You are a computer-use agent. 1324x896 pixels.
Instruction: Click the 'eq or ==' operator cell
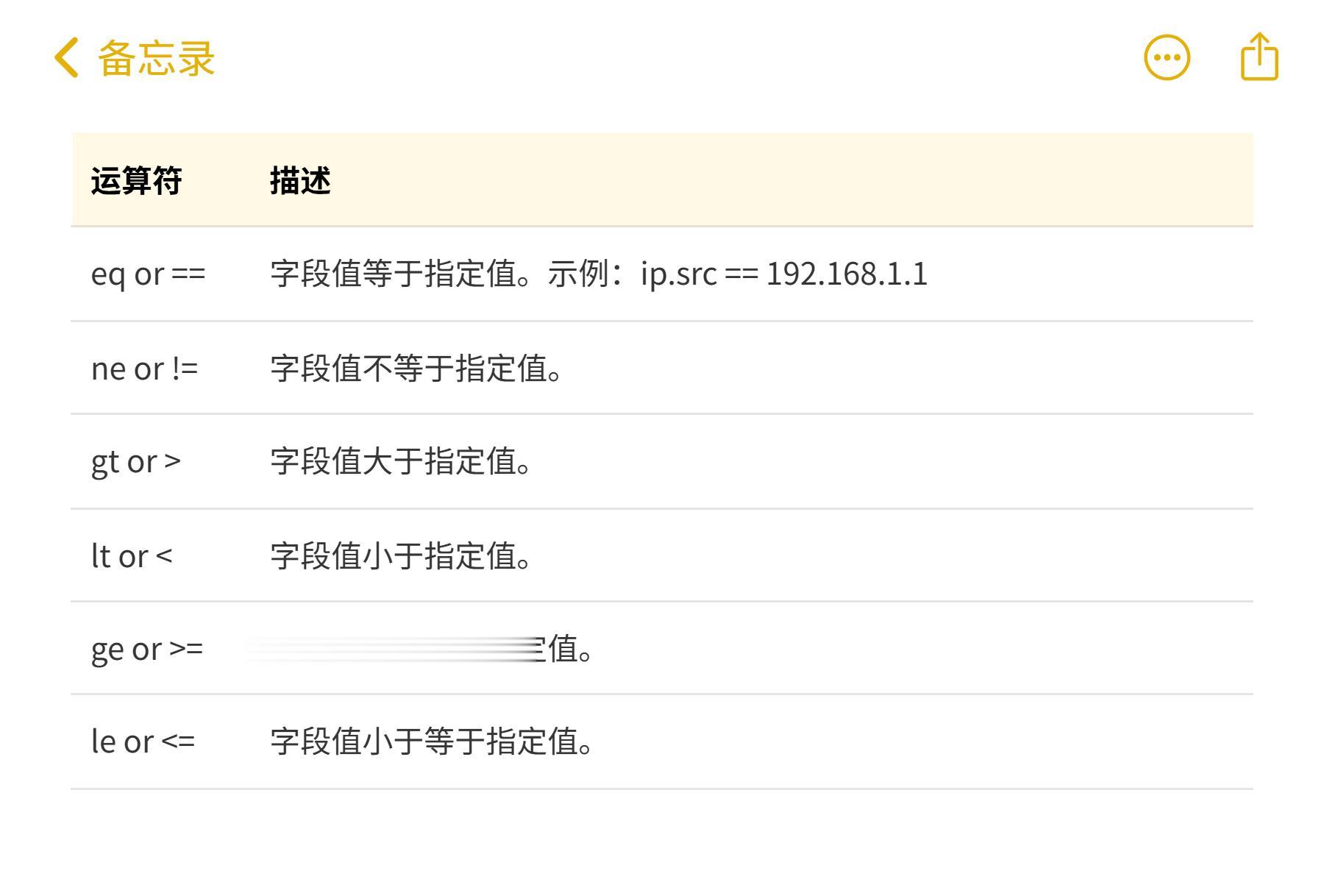[149, 274]
